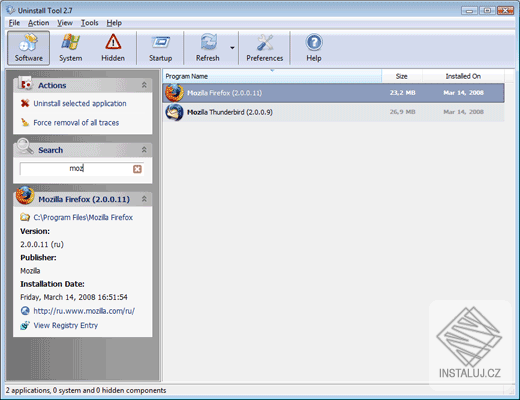Open the Action menu
520x400 pixels.
[x=39, y=23]
